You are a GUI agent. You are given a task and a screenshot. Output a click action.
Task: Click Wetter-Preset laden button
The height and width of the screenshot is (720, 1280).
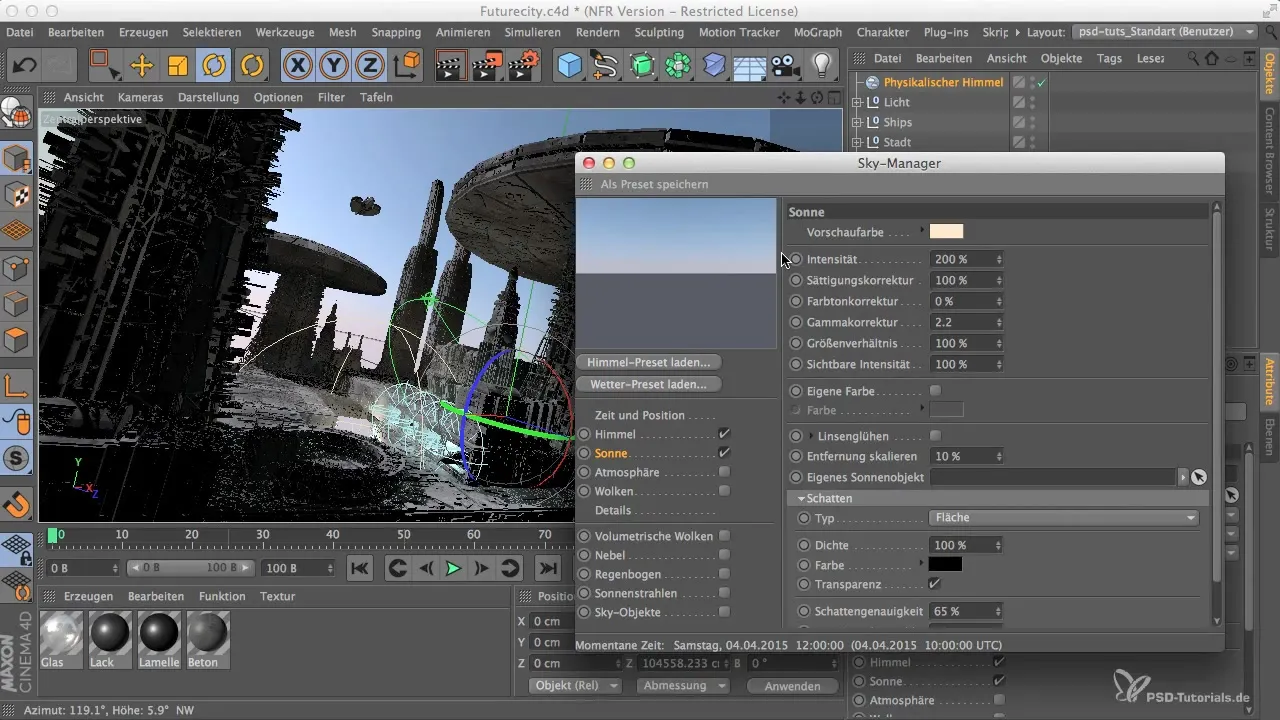click(x=649, y=383)
